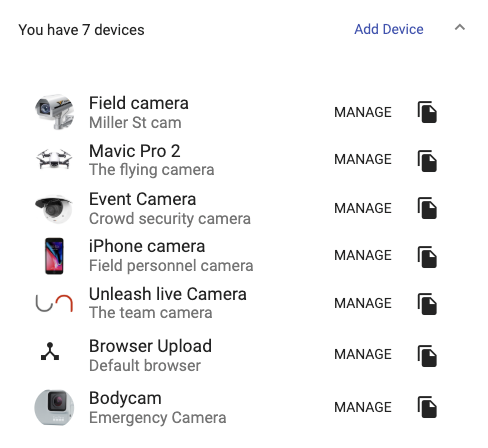This screenshot has height=448, width=488.
Task: Select the Mavic Pro 2 name
Action: (135, 151)
